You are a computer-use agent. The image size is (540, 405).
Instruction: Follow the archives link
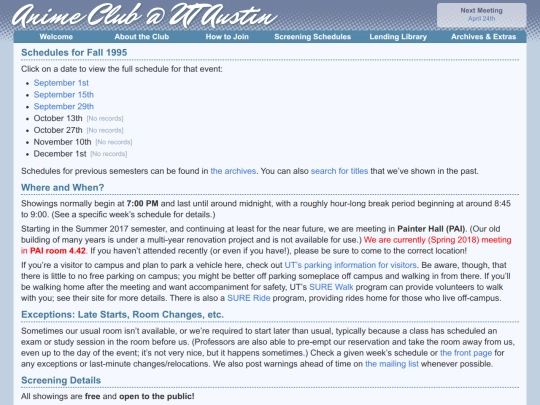[x=233, y=171]
